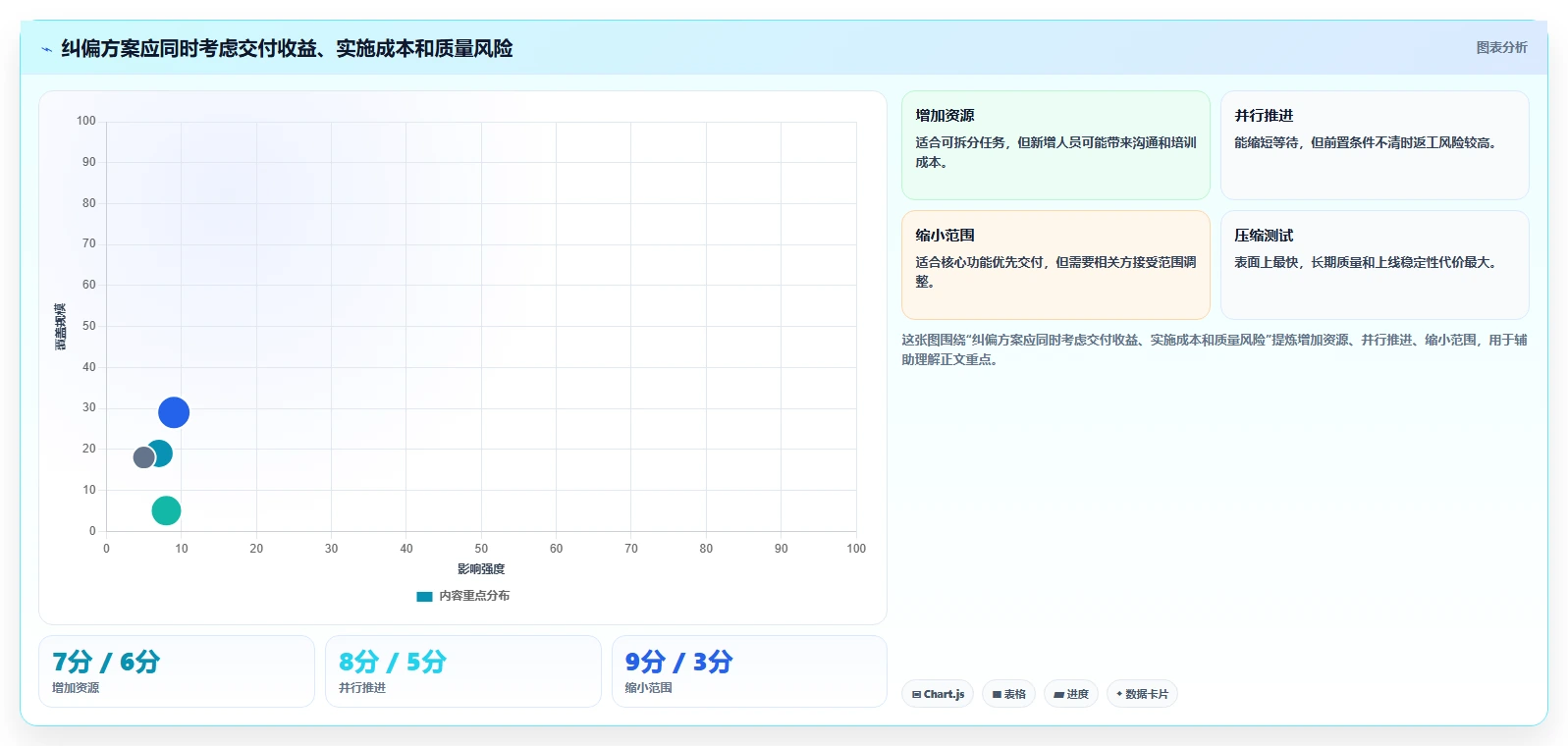Select the 缩小范围 card

(x=1055, y=265)
